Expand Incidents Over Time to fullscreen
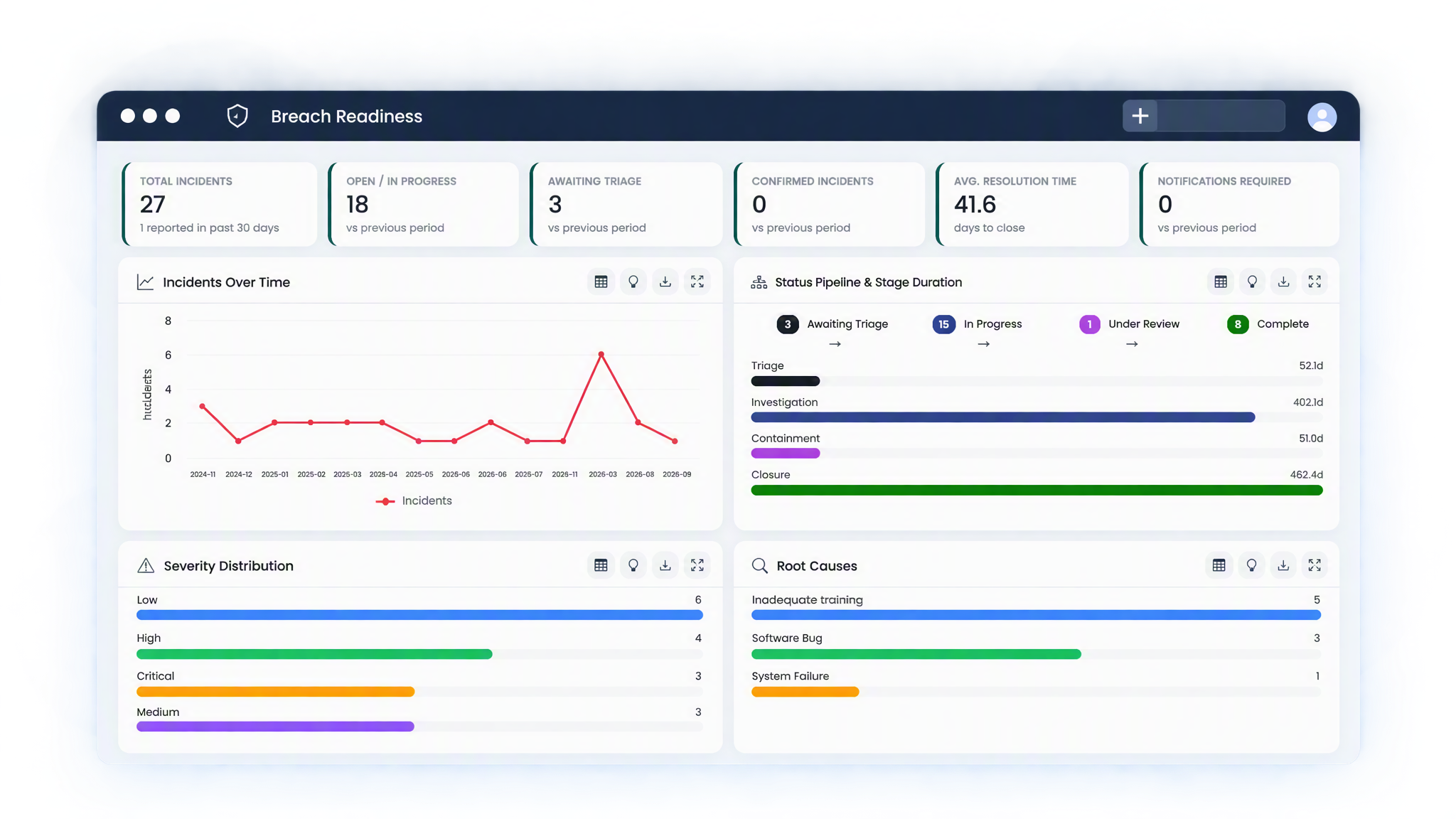 [697, 282]
